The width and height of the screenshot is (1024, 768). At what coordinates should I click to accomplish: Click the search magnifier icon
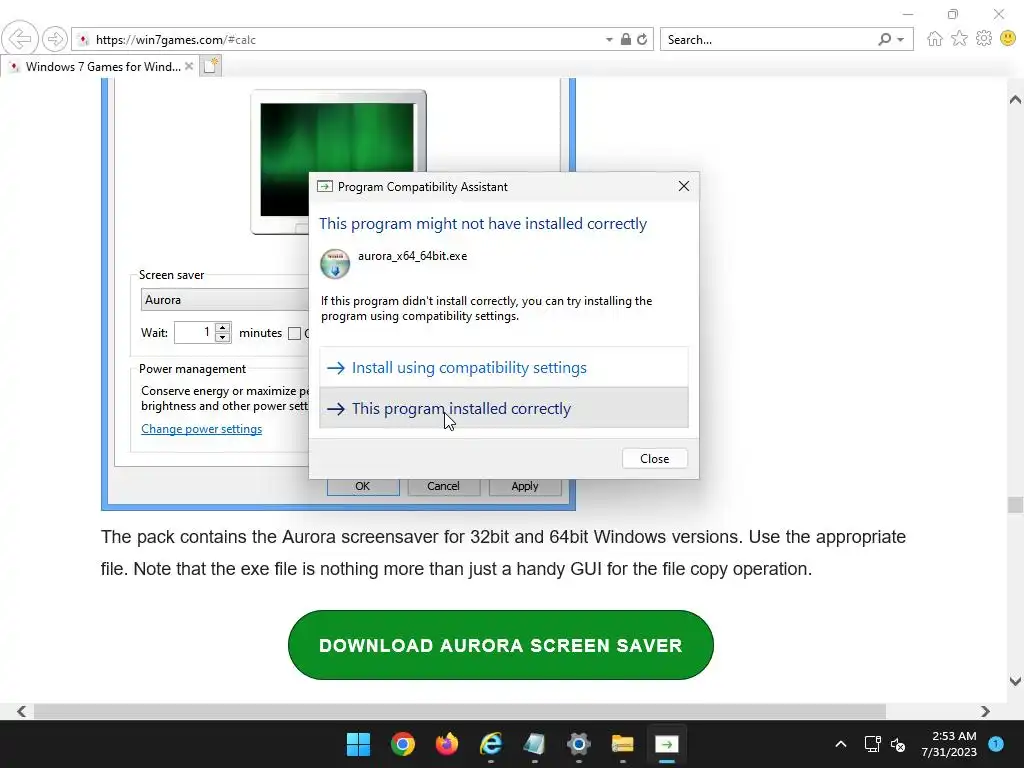884,39
